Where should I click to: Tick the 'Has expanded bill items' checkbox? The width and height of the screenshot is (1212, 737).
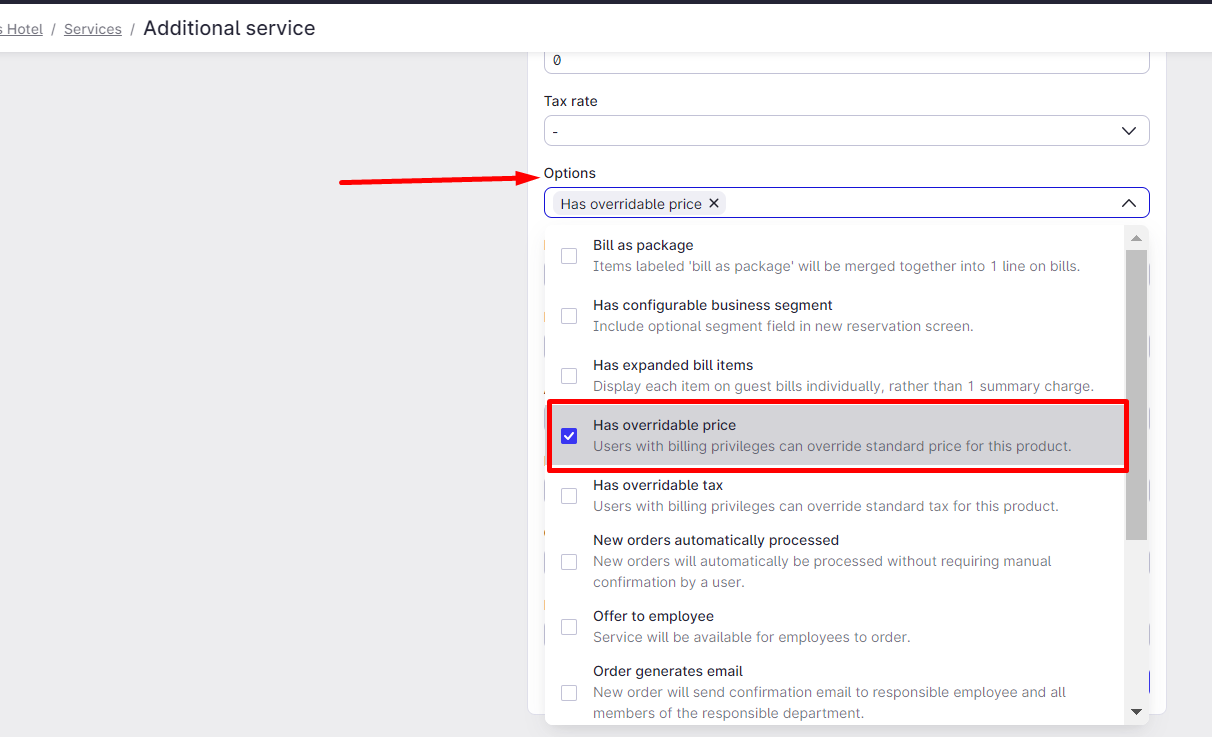tap(569, 376)
